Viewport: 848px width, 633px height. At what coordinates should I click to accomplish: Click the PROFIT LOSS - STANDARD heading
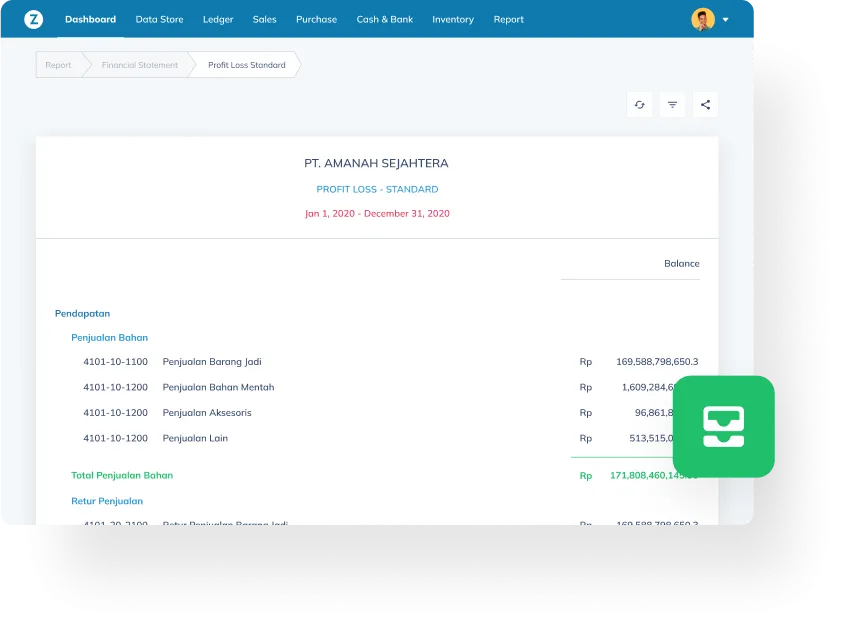(377, 189)
